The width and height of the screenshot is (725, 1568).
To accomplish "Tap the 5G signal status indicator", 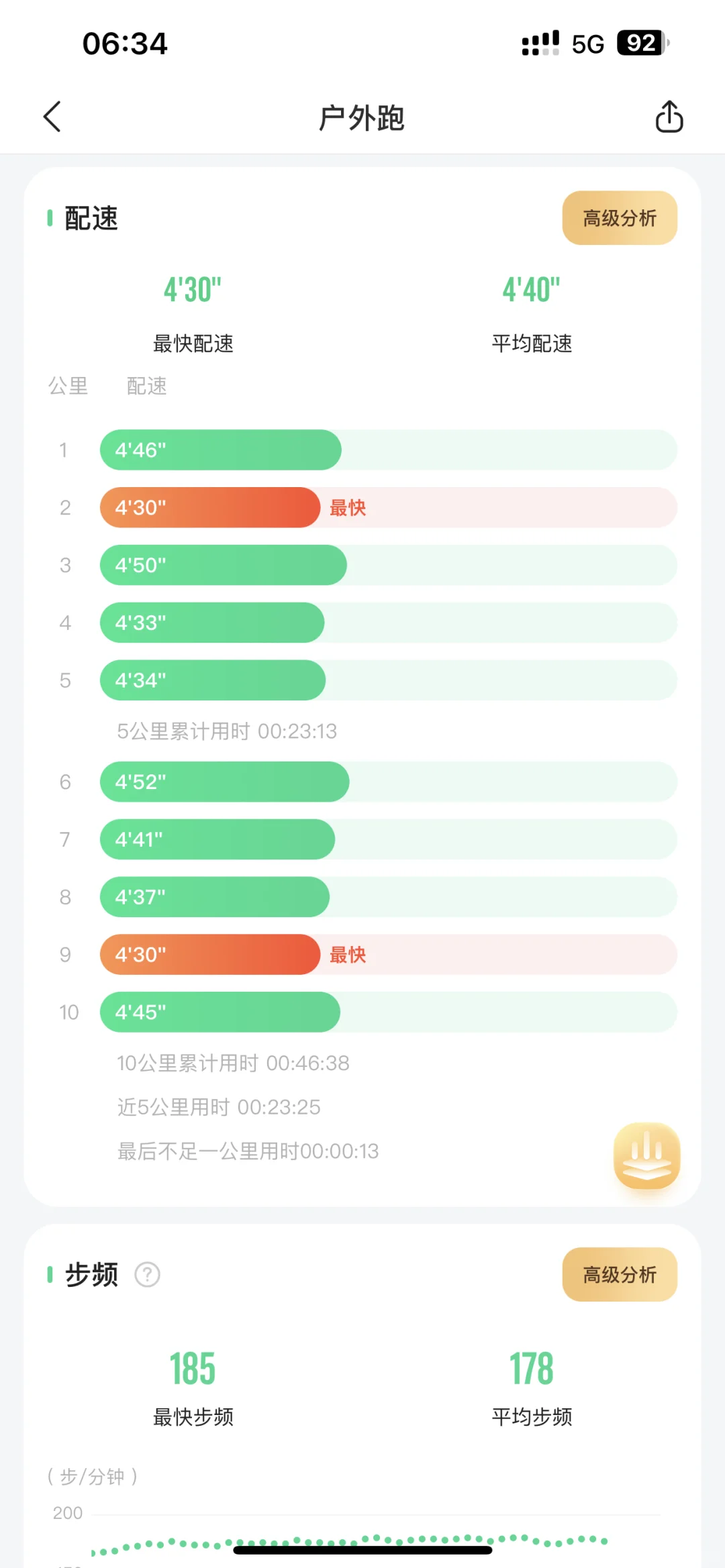I will (587, 44).
